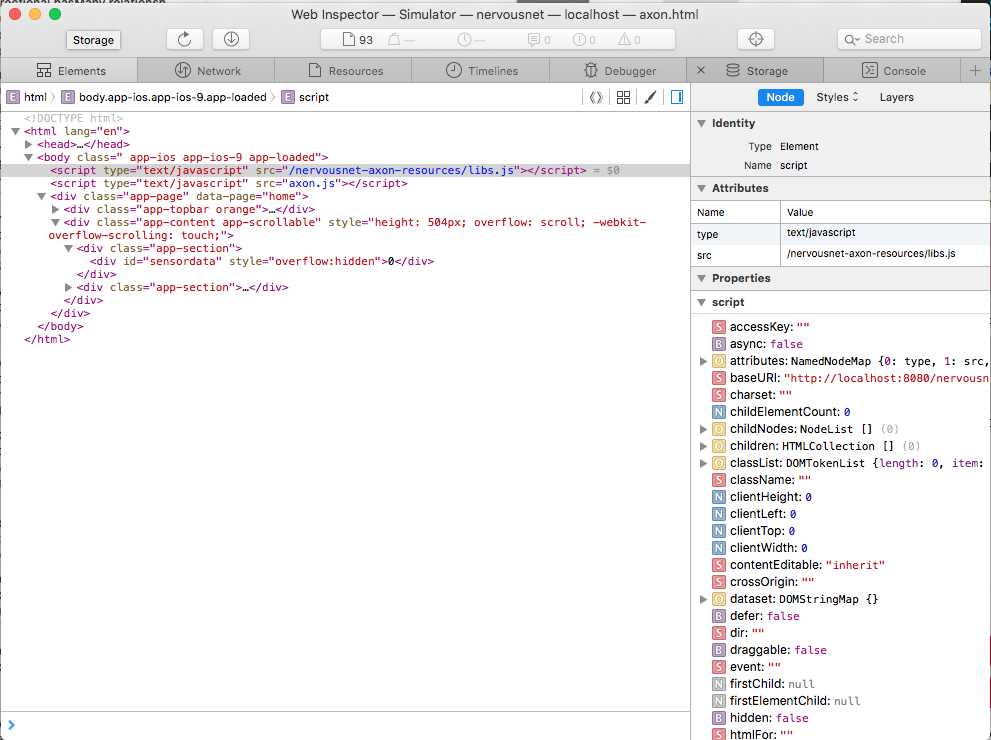Open the Timelines tab

pos(481,71)
